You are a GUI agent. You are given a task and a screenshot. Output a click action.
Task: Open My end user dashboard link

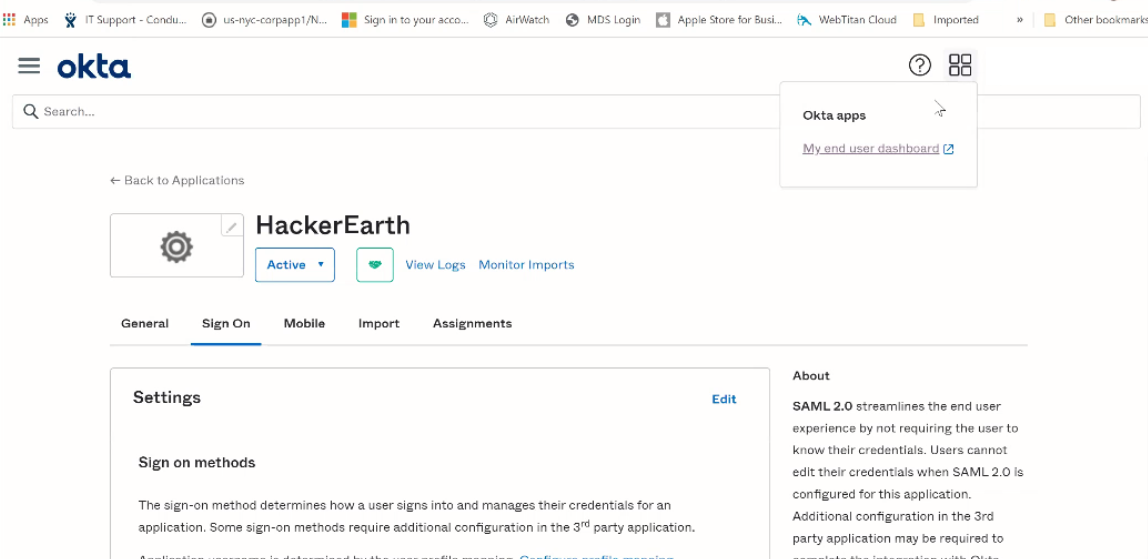(x=871, y=149)
